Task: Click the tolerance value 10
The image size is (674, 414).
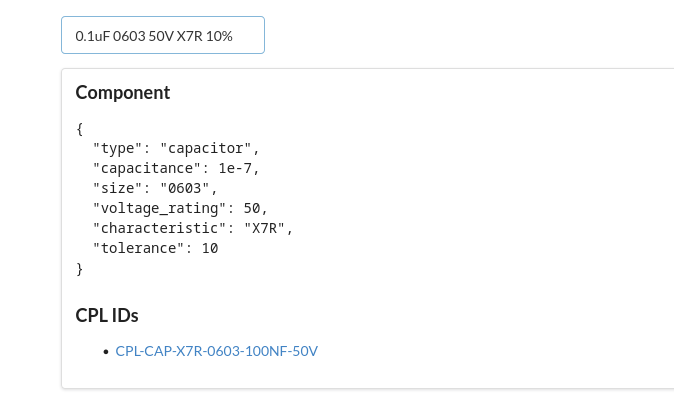Action: pyautogui.click(x=209, y=248)
